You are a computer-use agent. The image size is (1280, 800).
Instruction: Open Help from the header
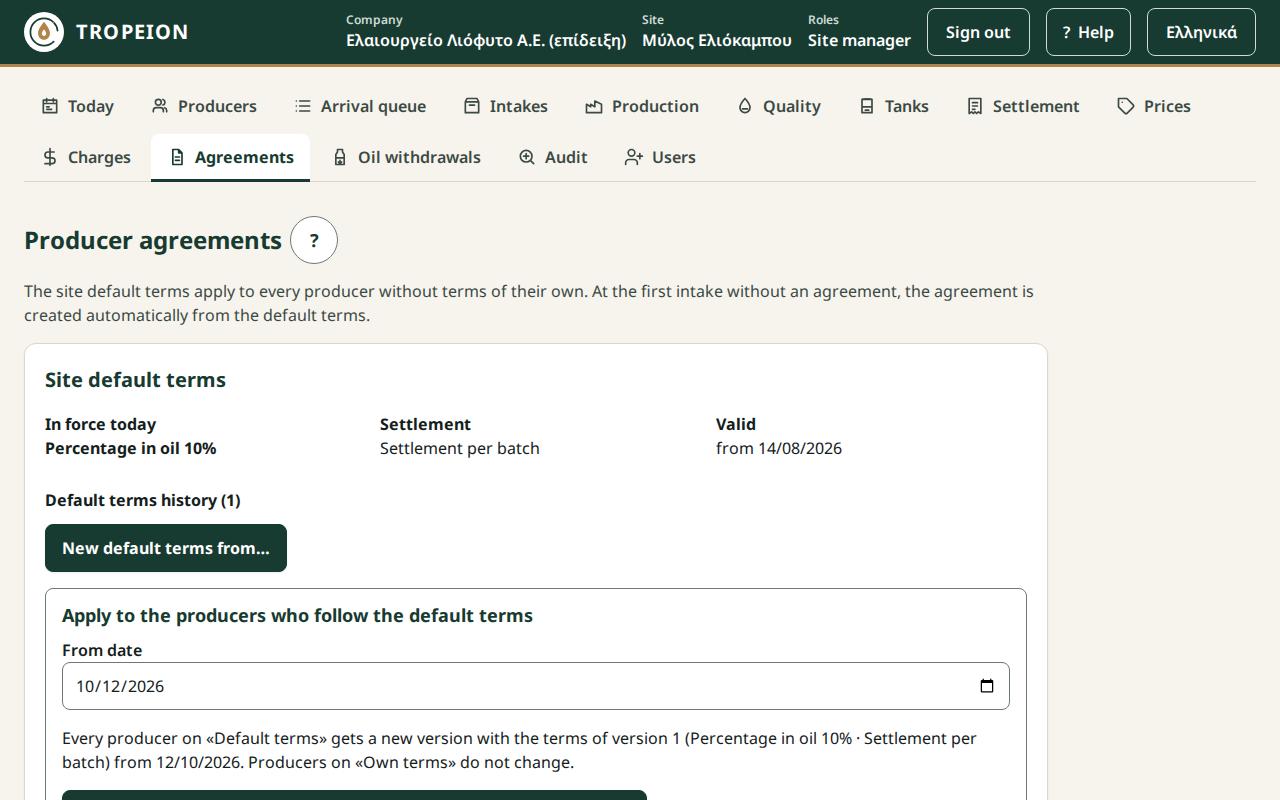(1088, 32)
